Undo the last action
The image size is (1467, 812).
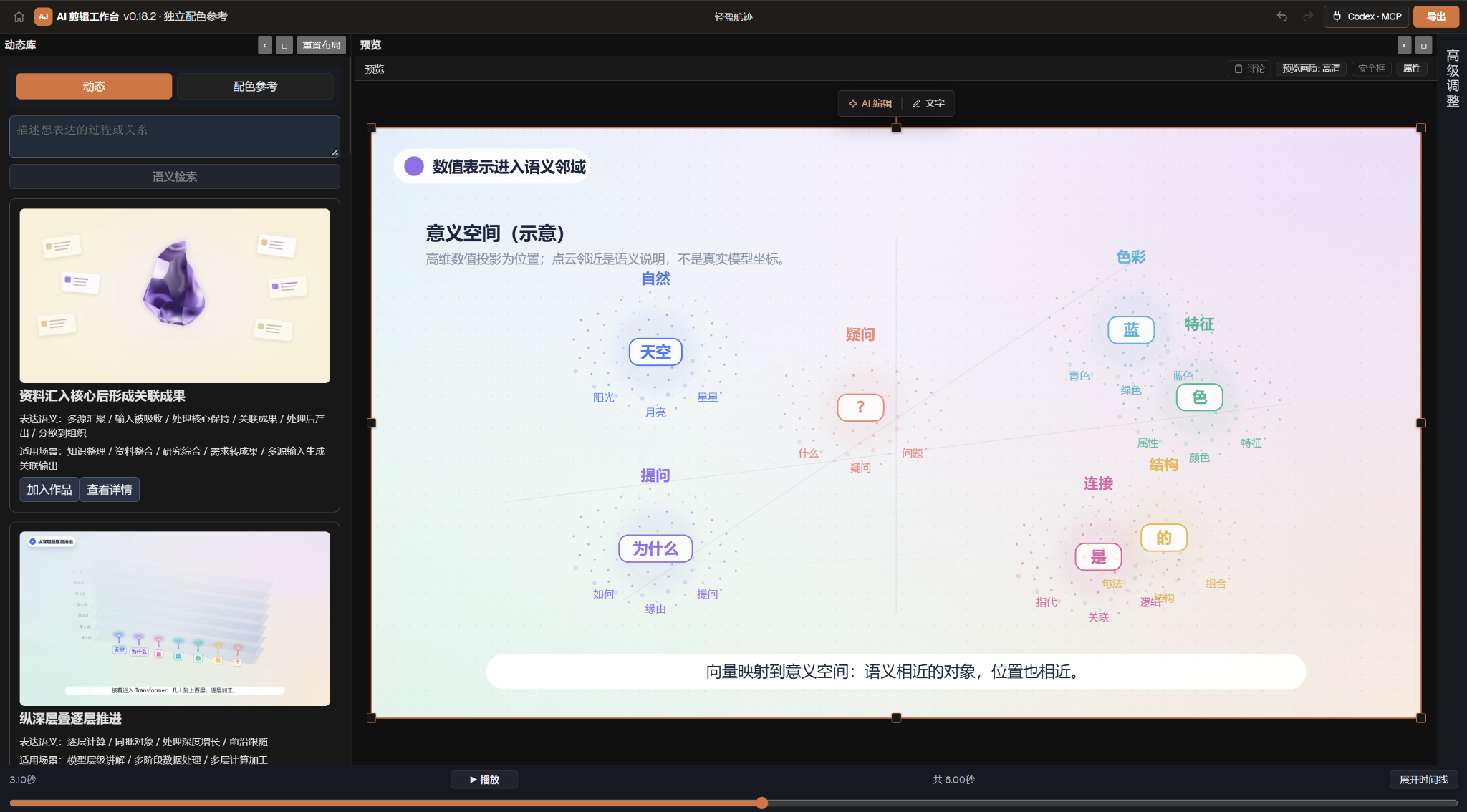(1282, 16)
